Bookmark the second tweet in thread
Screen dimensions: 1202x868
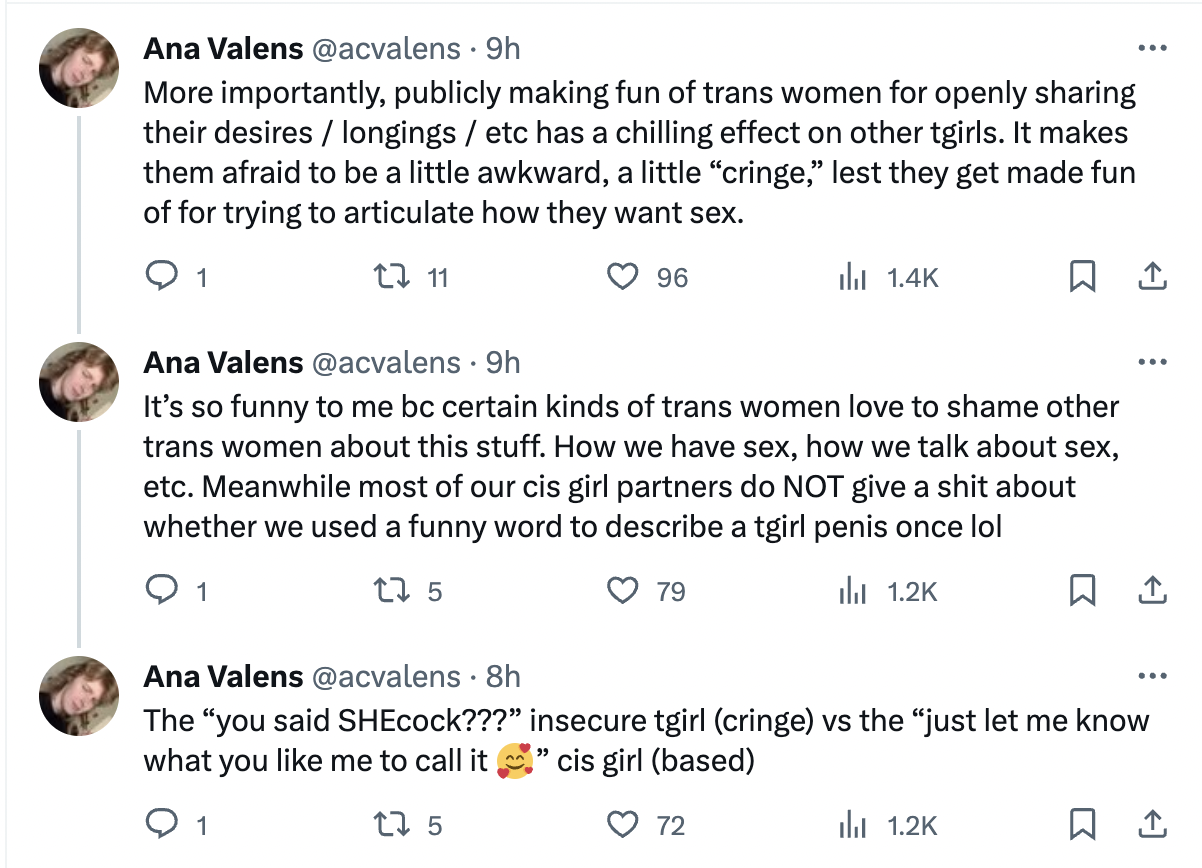pos(1081,591)
